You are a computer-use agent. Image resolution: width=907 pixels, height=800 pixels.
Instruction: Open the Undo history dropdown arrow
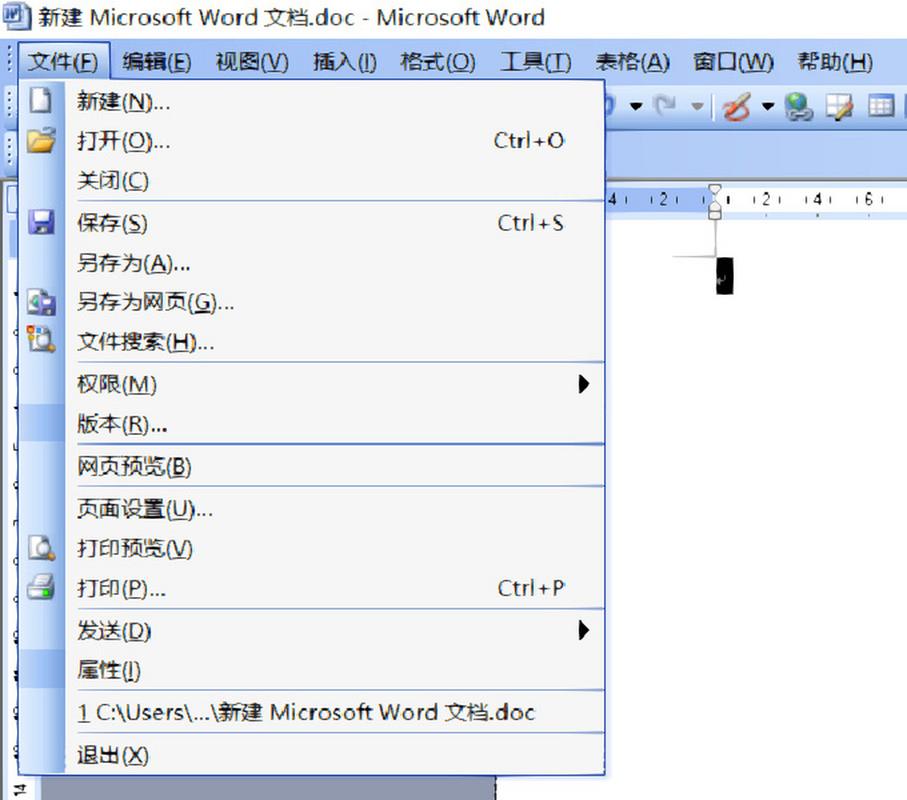(636, 106)
